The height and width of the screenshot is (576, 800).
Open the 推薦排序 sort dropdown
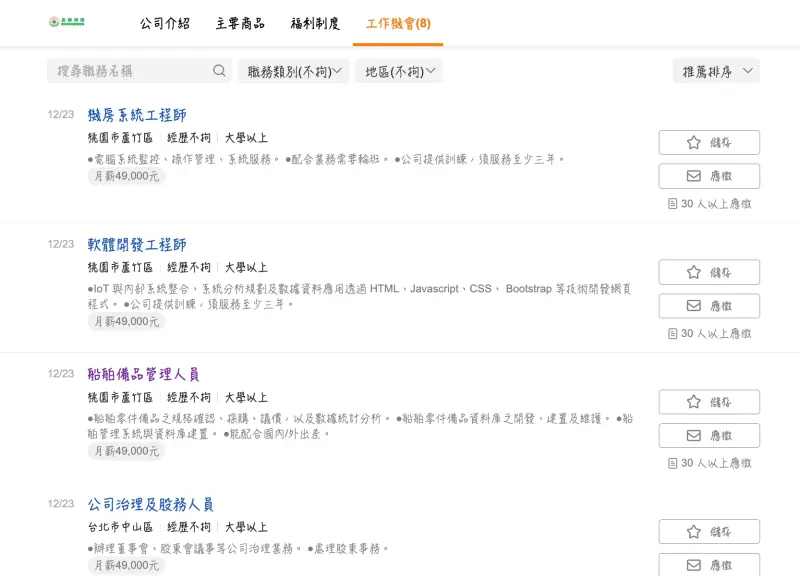coord(716,71)
